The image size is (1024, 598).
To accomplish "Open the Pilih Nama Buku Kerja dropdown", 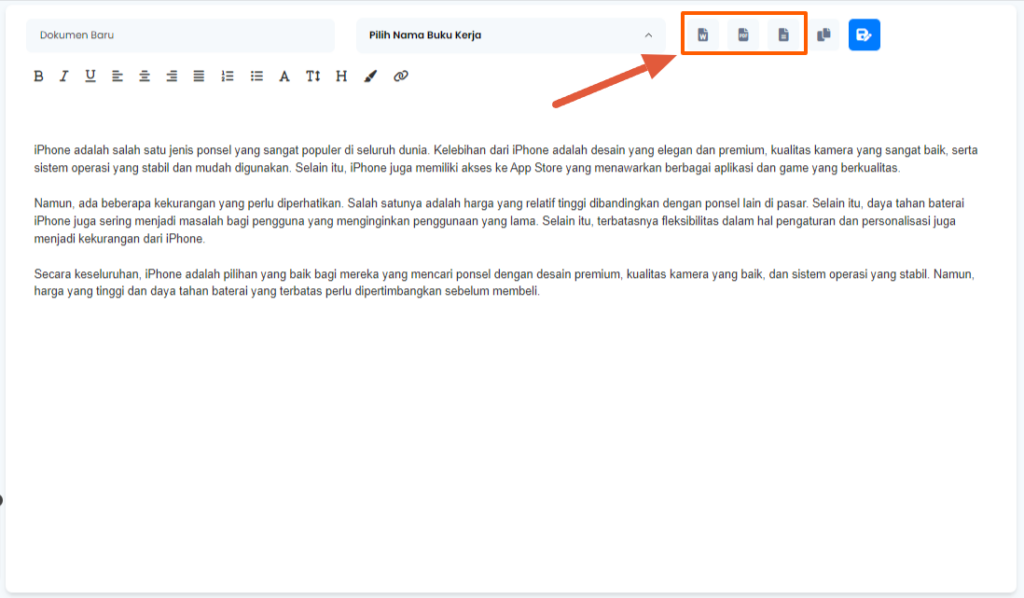I will [511, 35].
